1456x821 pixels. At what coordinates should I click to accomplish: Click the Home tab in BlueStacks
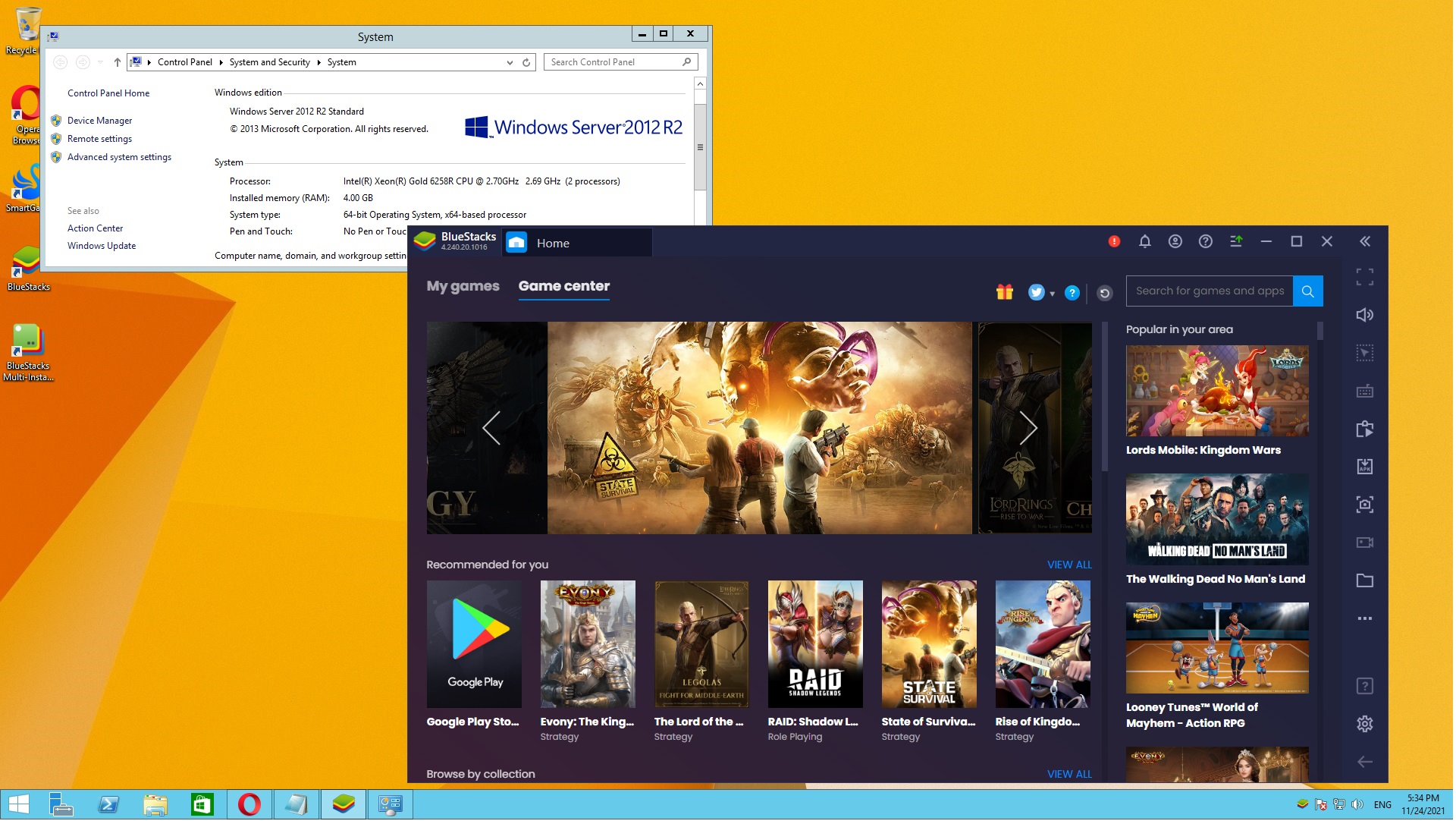pyautogui.click(x=576, y=243)
